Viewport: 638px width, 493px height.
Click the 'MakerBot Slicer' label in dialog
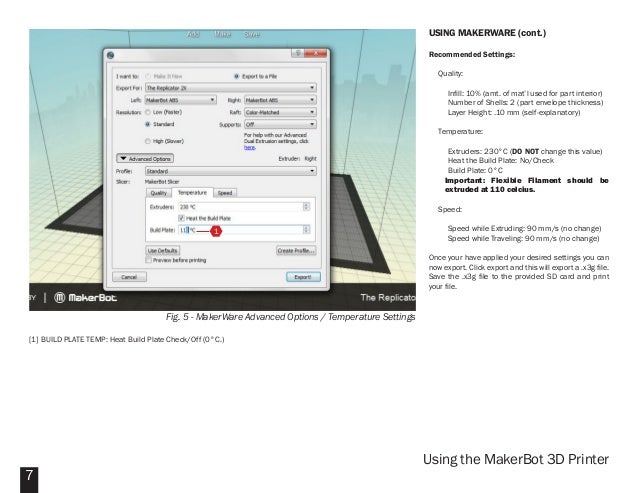point(162,182)
